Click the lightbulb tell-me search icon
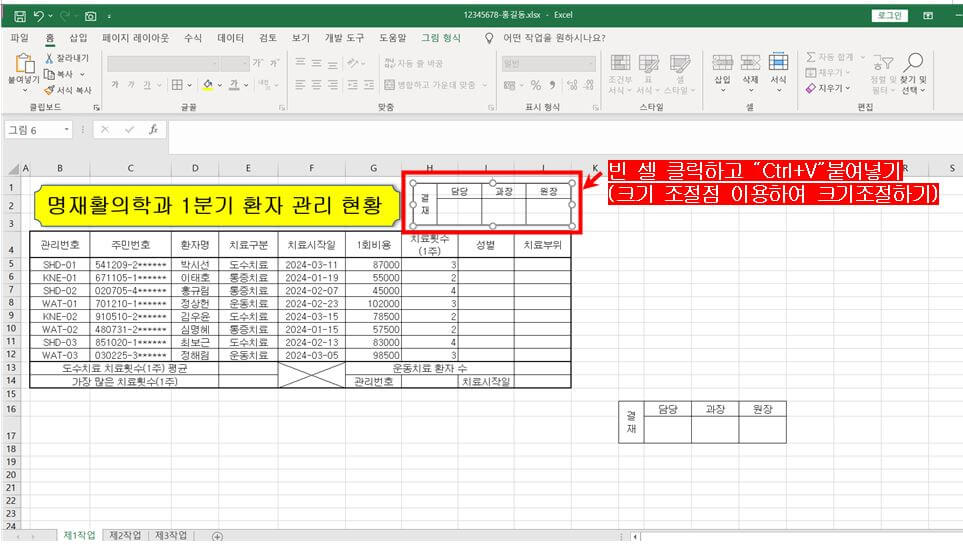963x545 pixels. point(489,39)
